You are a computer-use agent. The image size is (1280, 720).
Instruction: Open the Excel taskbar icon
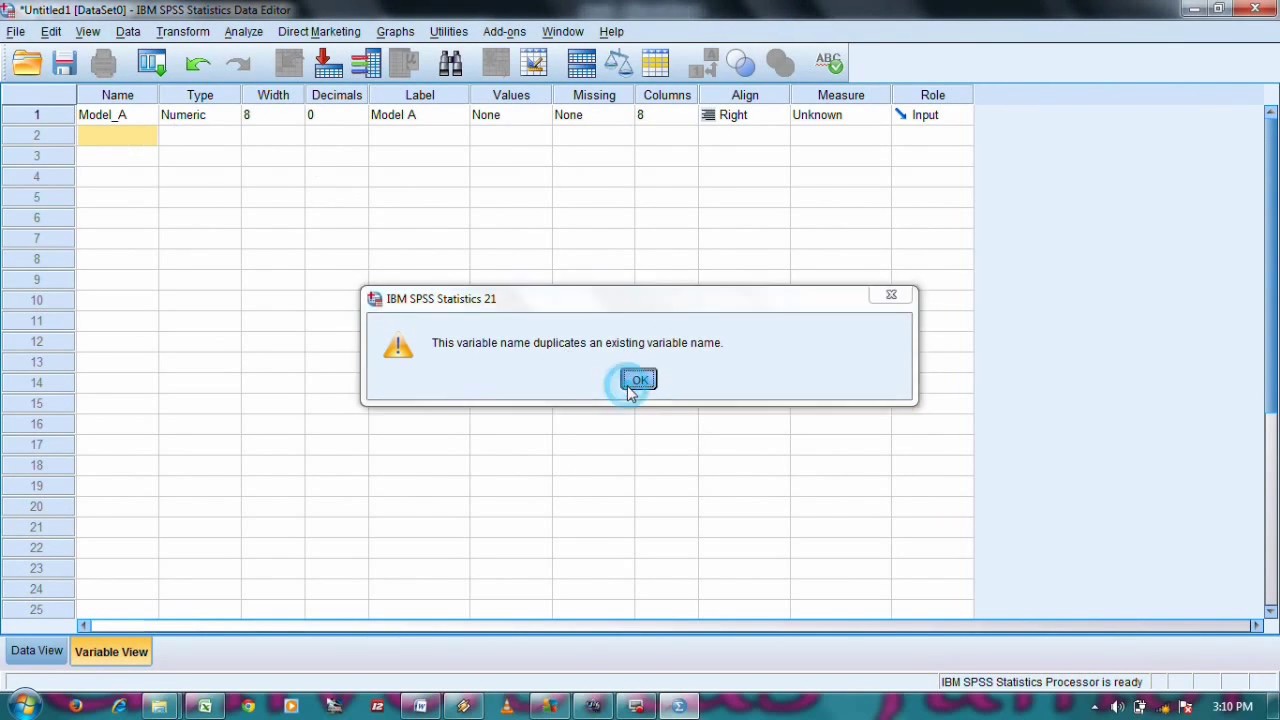[x=205, y=707]
